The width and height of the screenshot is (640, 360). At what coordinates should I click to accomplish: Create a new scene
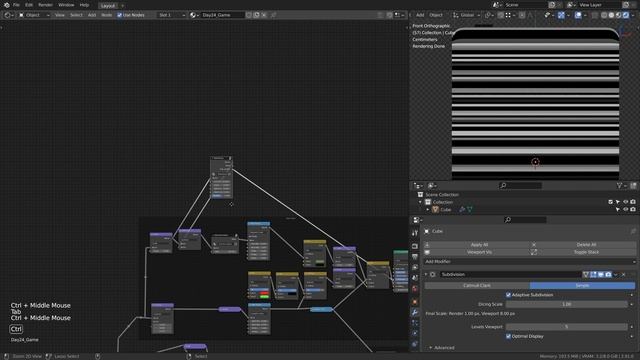[552, 5]
